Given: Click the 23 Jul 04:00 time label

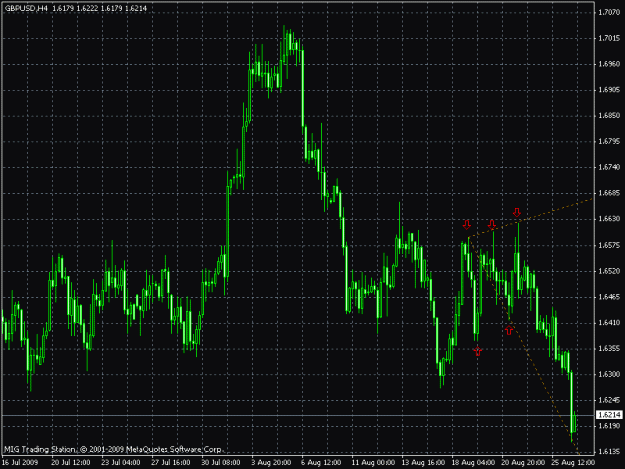Looking at the screenshot, I should pyautogui.click(x=120, y=462).
